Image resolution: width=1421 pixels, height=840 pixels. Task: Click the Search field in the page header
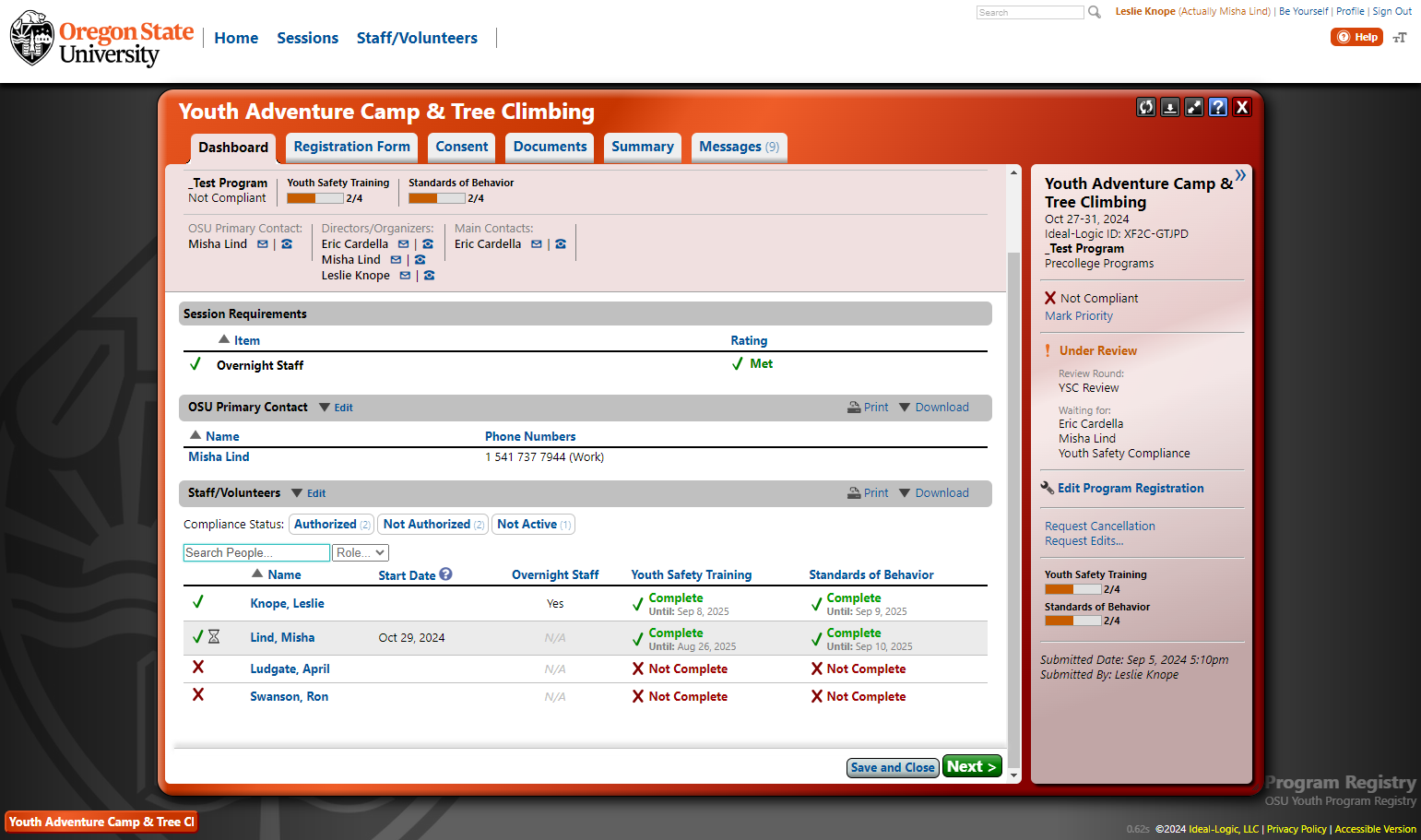(1030, 12)
